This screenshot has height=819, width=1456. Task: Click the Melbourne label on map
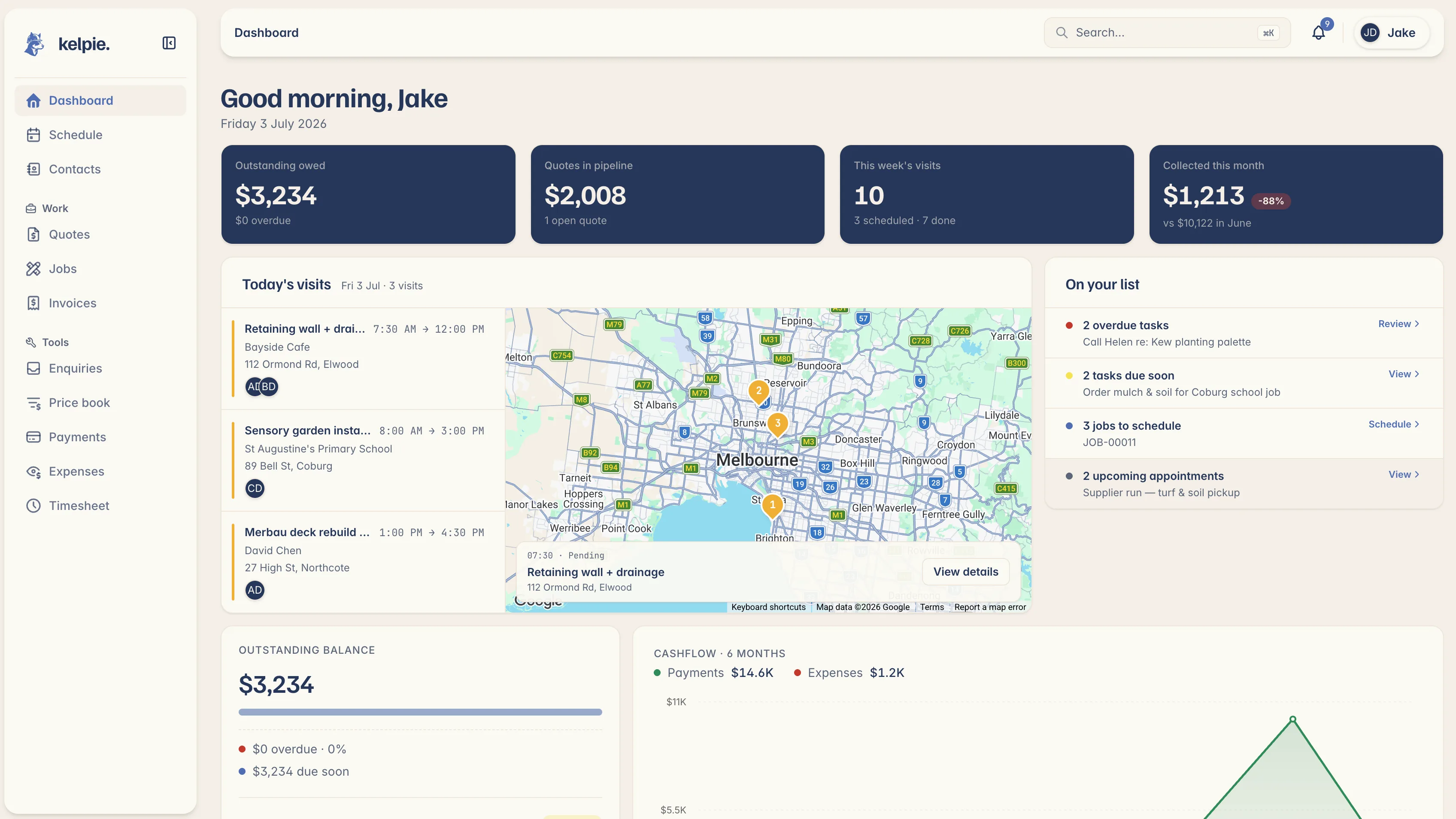pyautogui.click(x=757, y=460)
